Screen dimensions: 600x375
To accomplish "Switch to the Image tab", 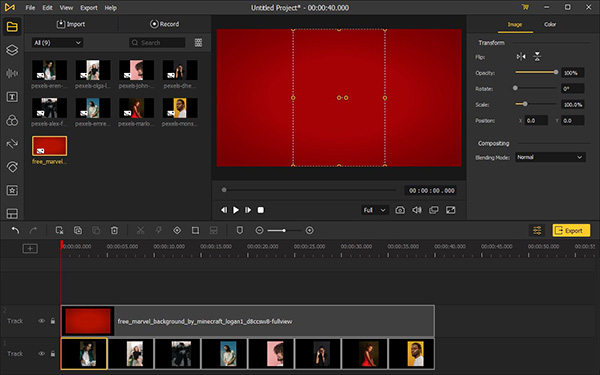I will (x=515, y=24).
